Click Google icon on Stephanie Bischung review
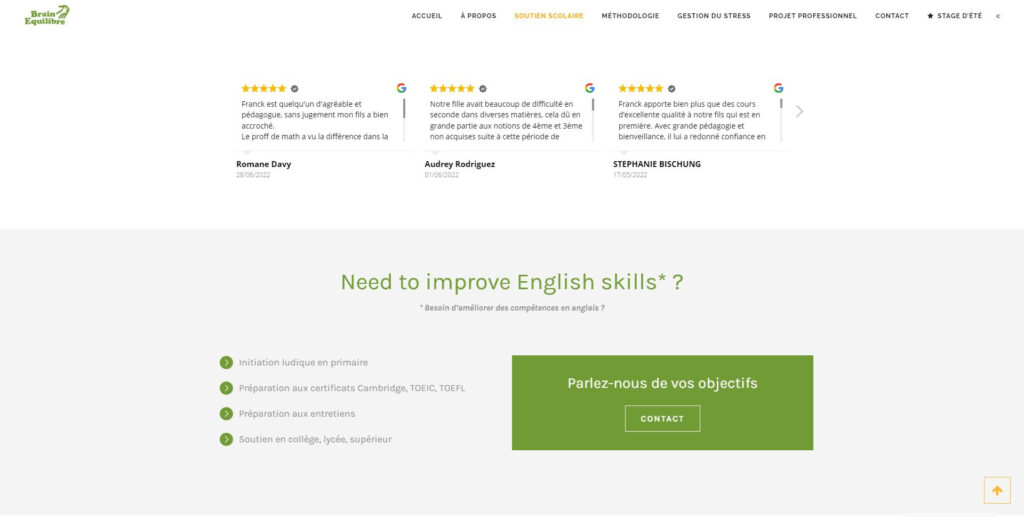 coord(778,88)
